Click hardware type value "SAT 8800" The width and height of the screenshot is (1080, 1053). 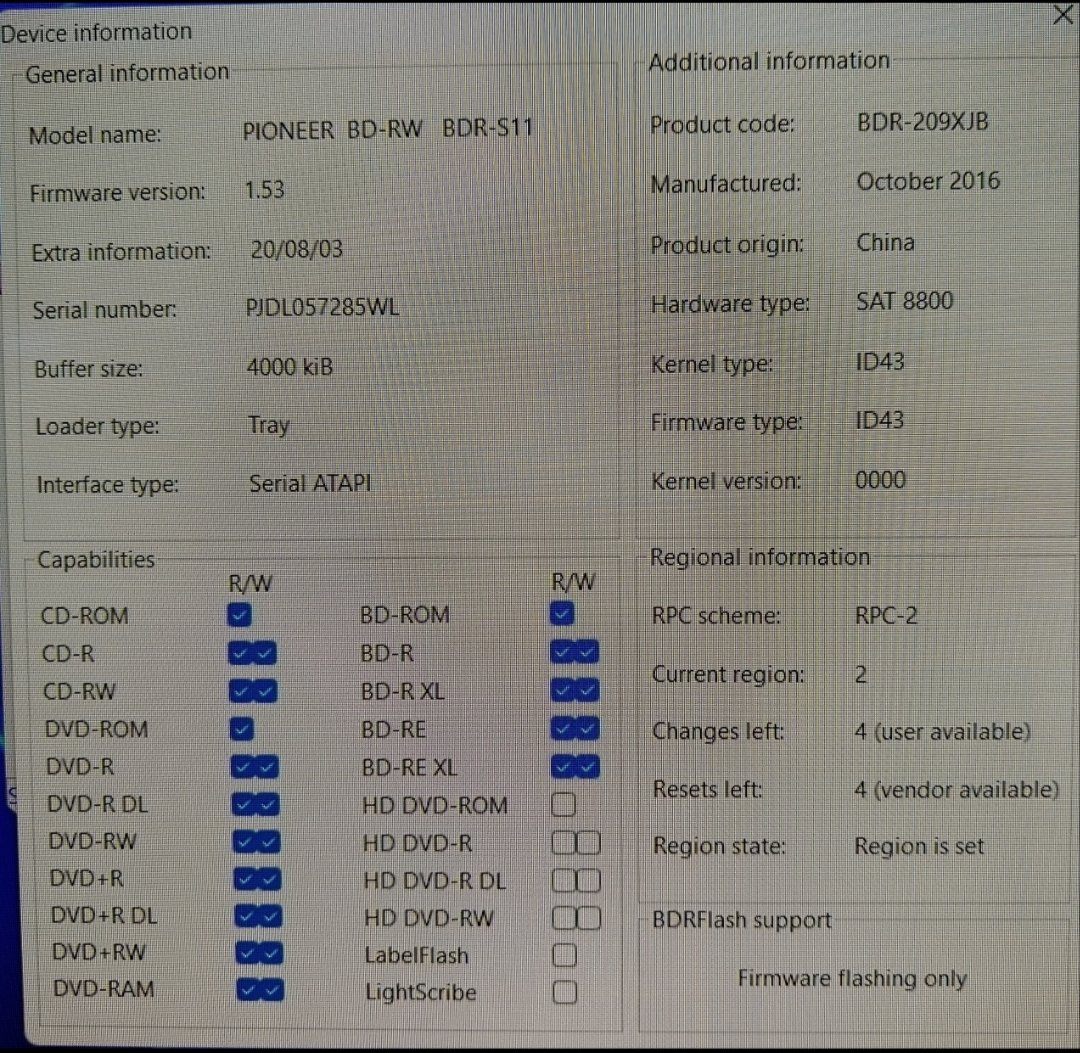(904, 301)
